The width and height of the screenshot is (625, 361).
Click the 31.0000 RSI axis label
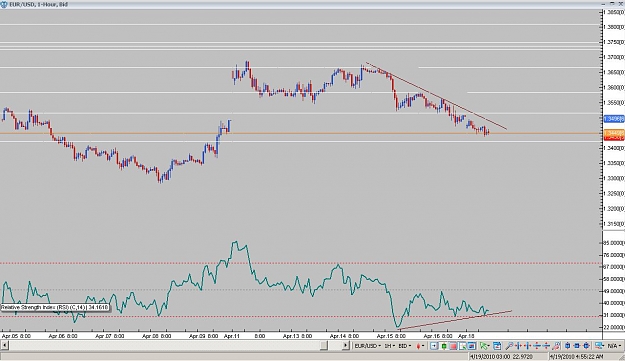tap(614, 315)
